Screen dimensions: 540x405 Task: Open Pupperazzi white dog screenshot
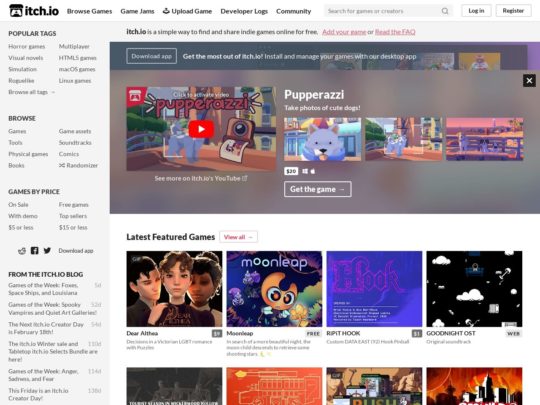322,139
